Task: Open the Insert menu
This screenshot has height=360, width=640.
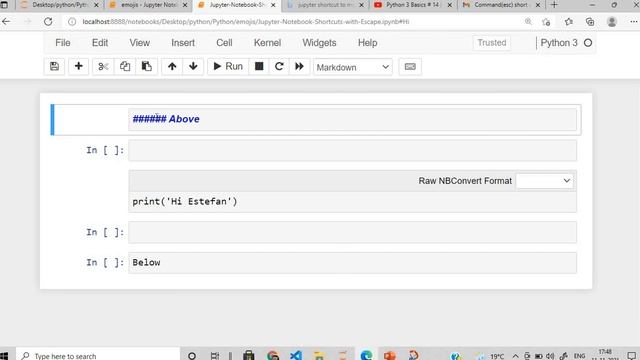Action: (183, 43)
